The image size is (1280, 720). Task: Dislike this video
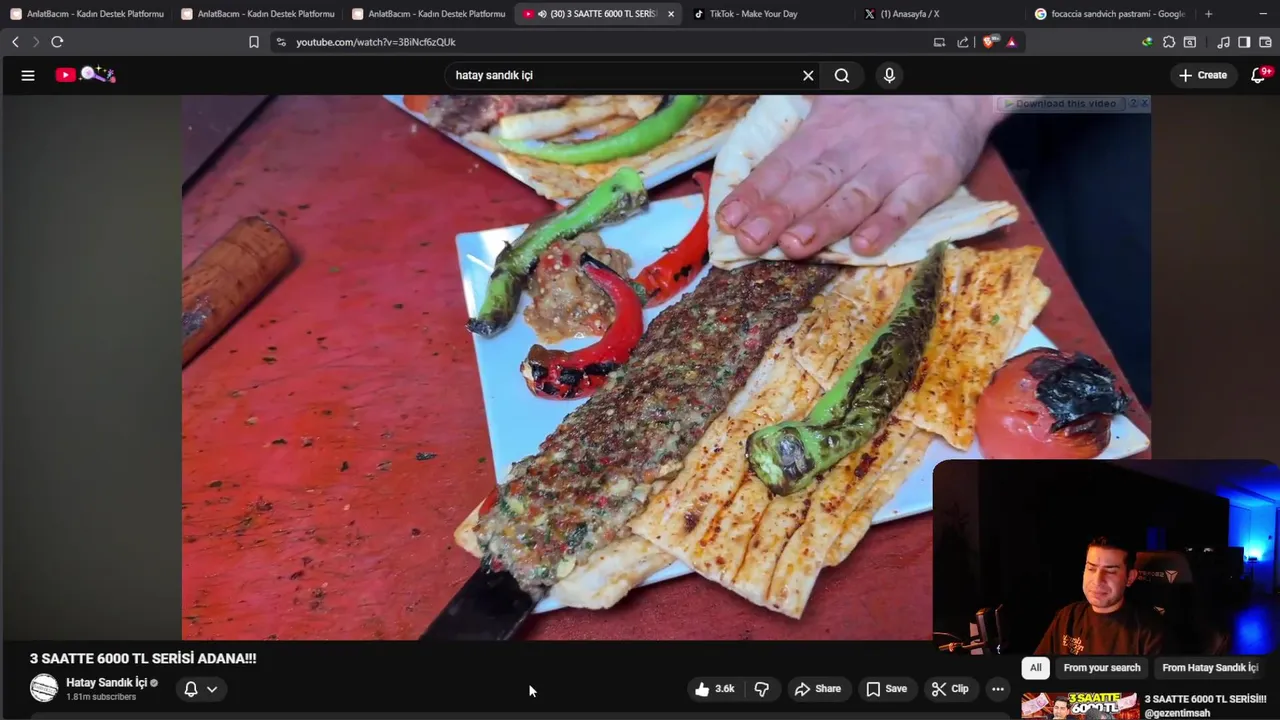(762, 689)
